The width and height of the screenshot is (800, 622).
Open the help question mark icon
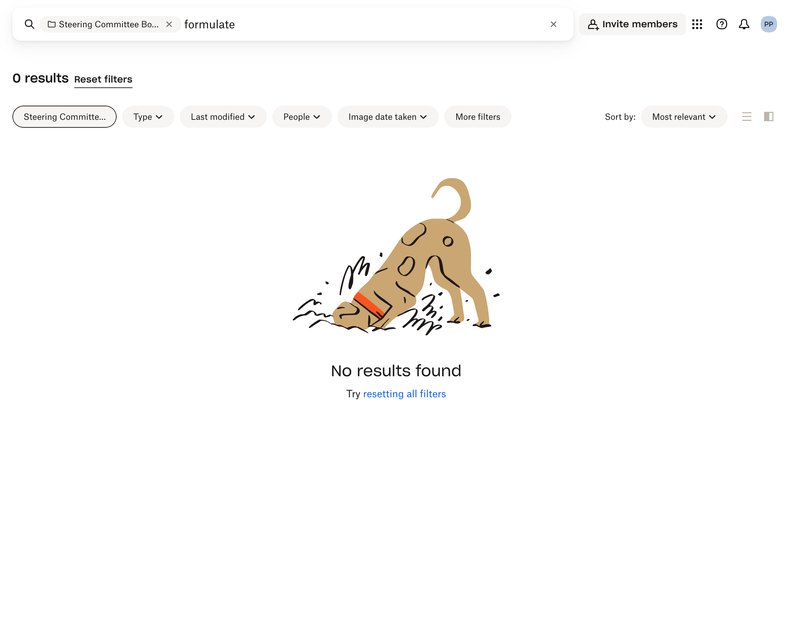click(x=721, y=24)
